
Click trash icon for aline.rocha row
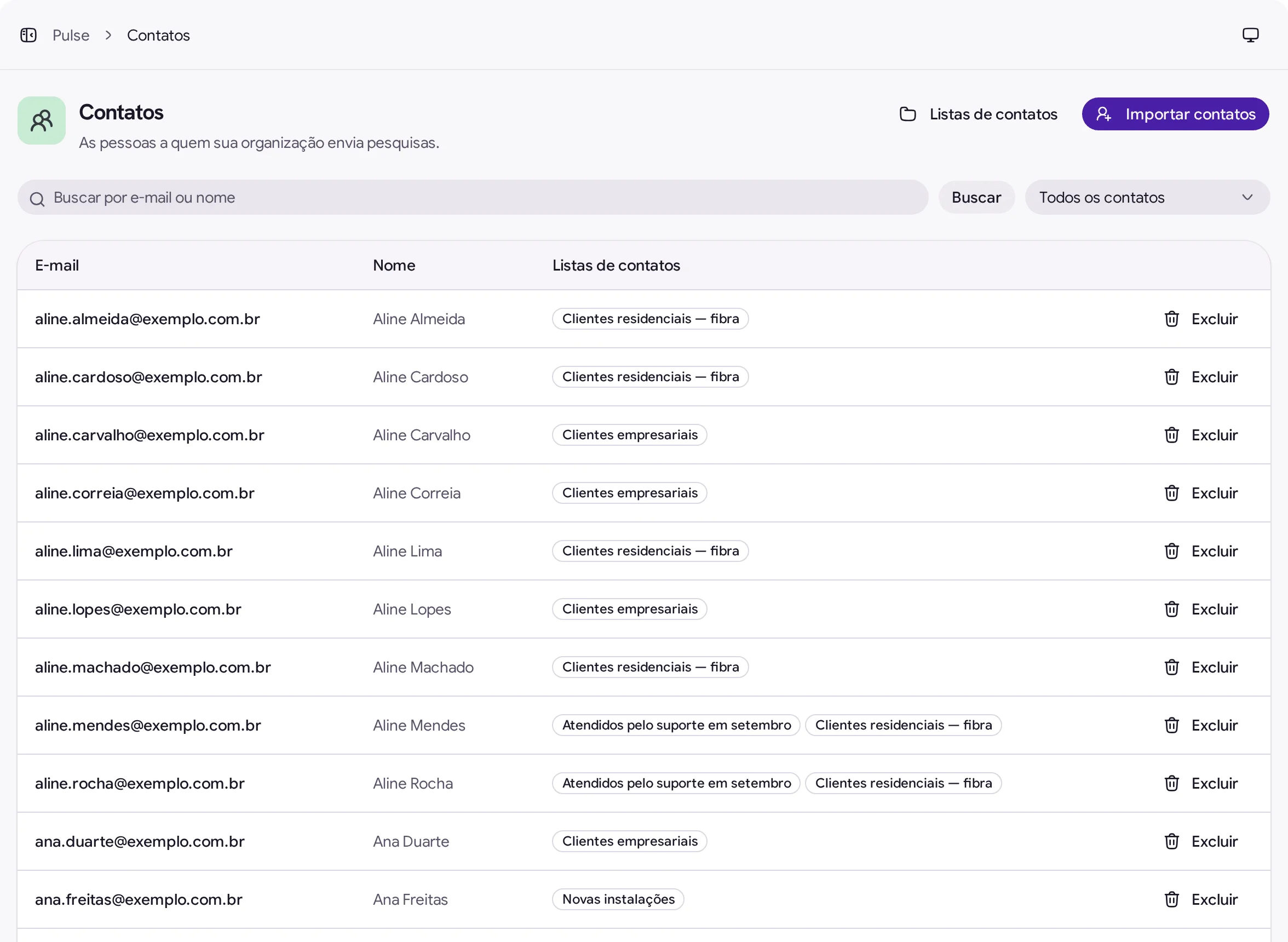1172,784
